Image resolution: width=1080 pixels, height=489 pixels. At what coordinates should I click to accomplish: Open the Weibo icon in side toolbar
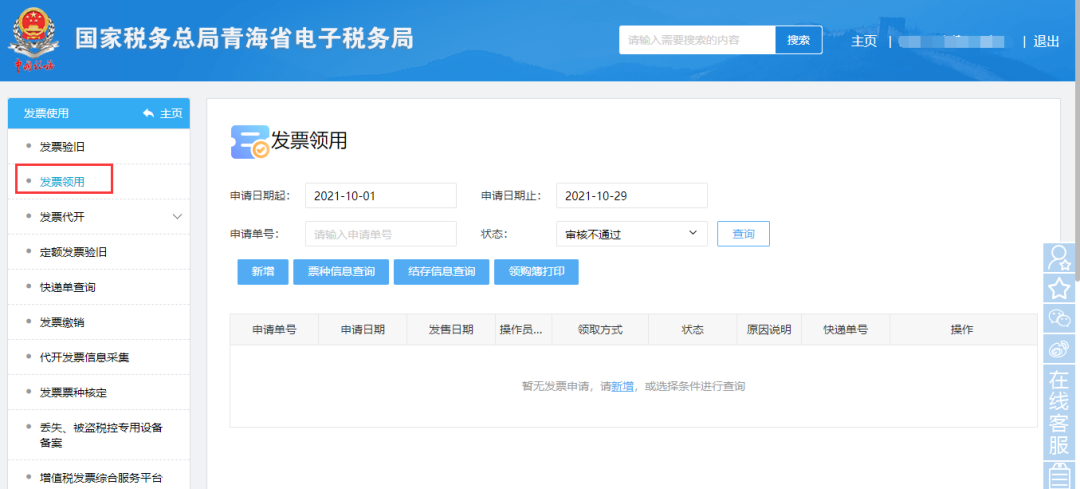1059,349
